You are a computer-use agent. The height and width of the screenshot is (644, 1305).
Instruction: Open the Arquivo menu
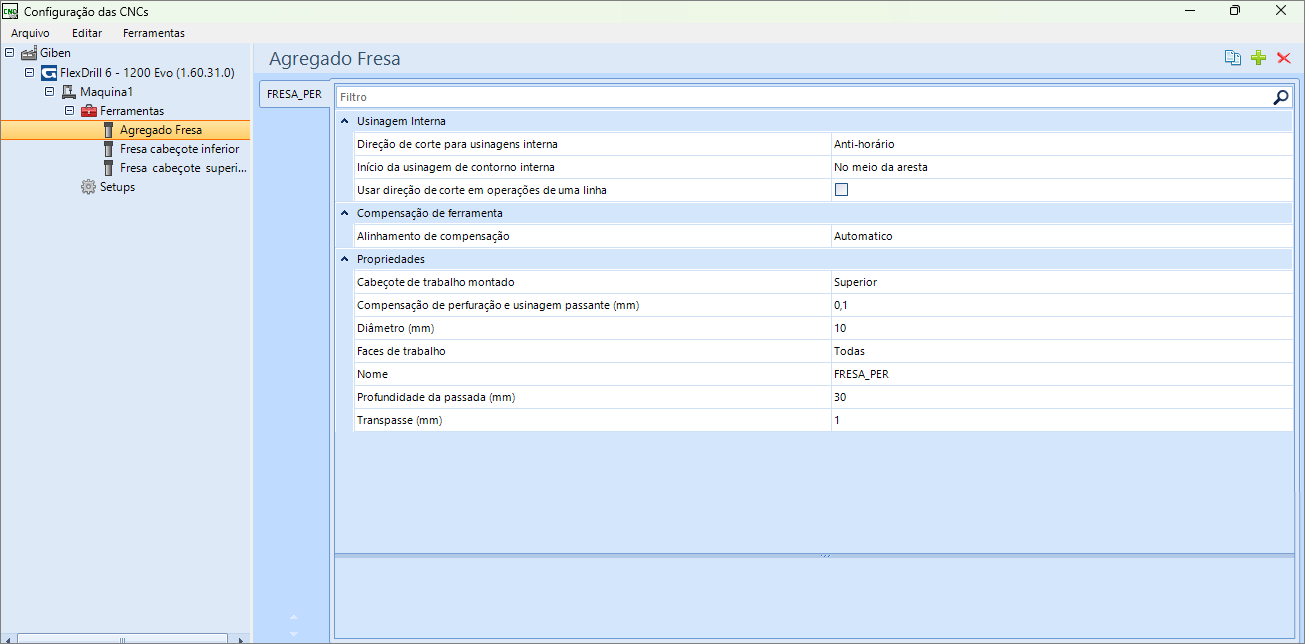[30, 33]
